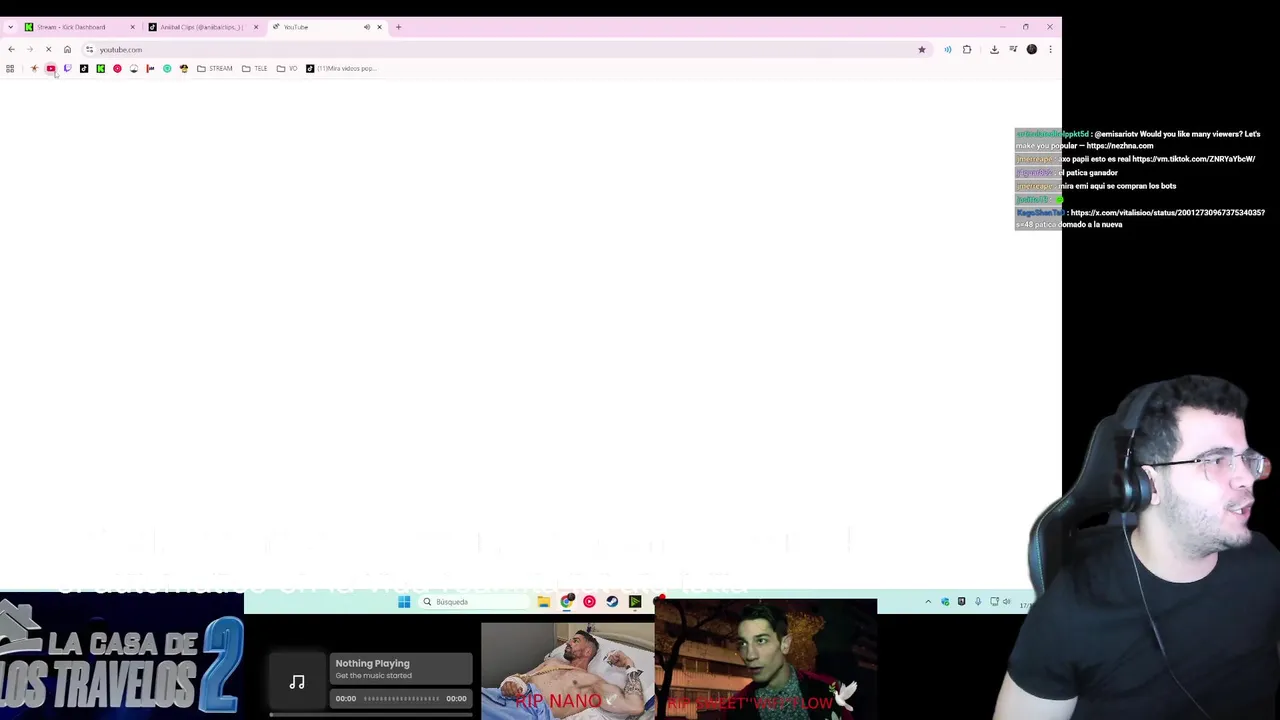Open the browser downloads panel

(994, 49)
